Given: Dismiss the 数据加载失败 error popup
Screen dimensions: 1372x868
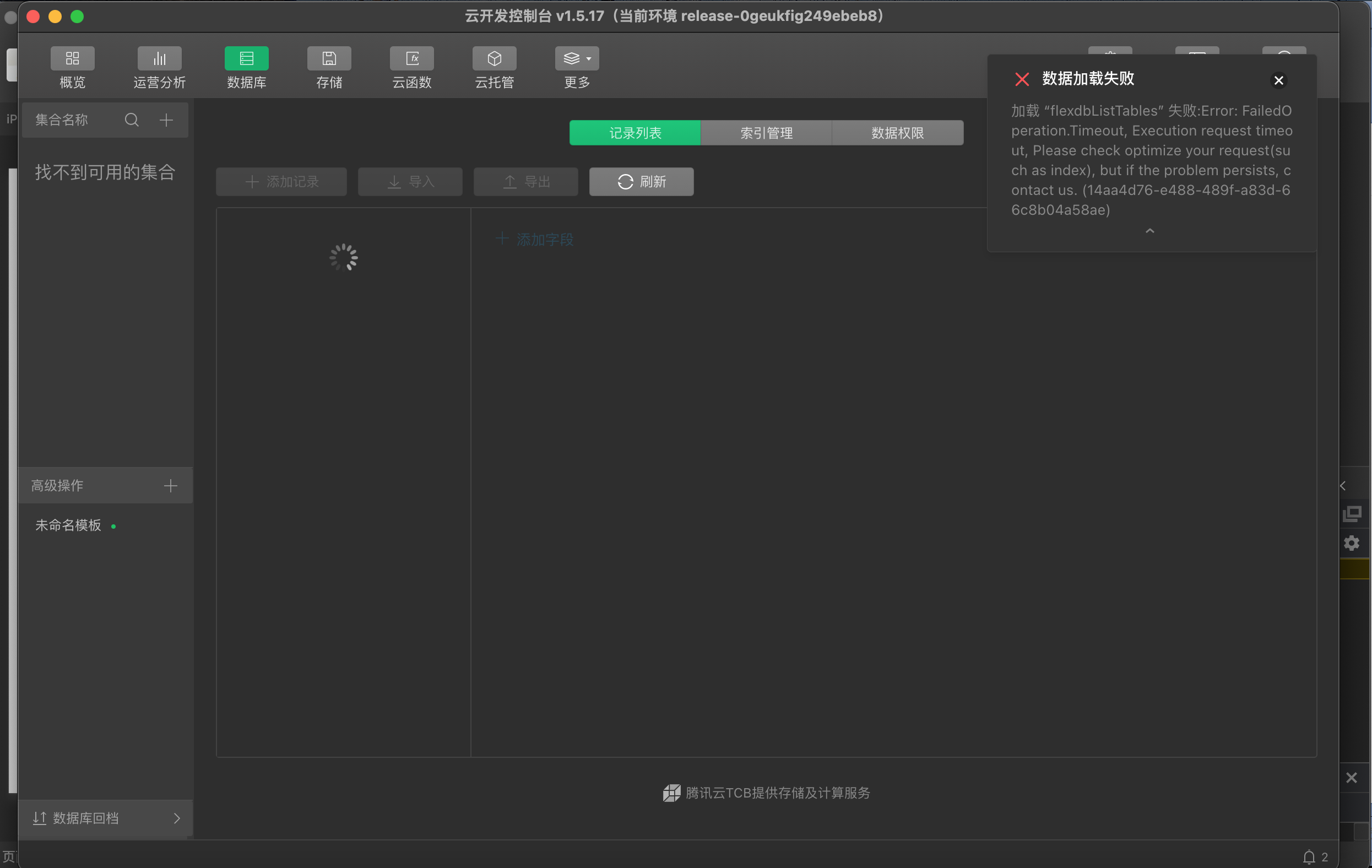Looking at the screenshot, I should click(1278, 80).
